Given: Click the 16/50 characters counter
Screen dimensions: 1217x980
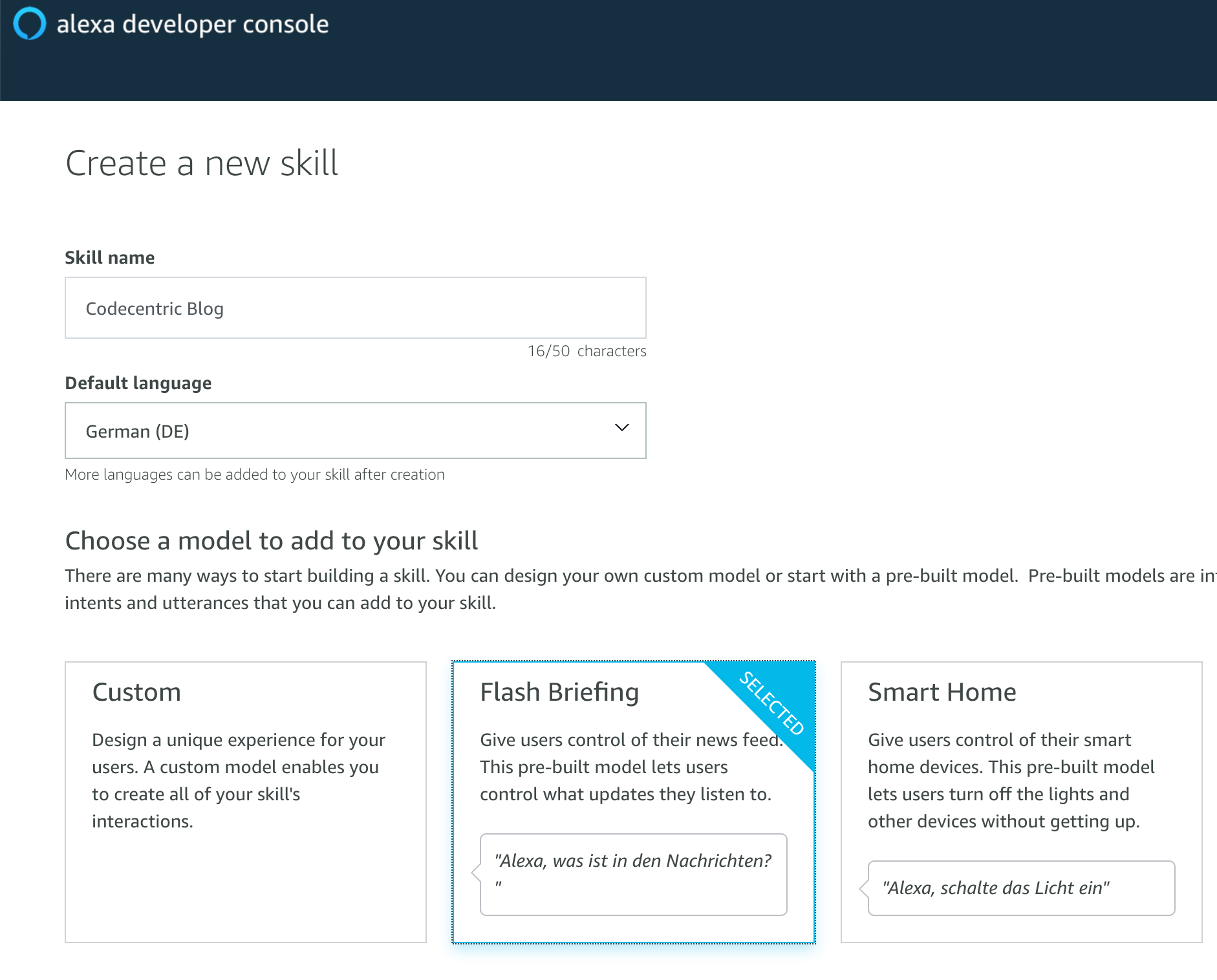Looking at the screenshot, I should (x=586, y=351).
